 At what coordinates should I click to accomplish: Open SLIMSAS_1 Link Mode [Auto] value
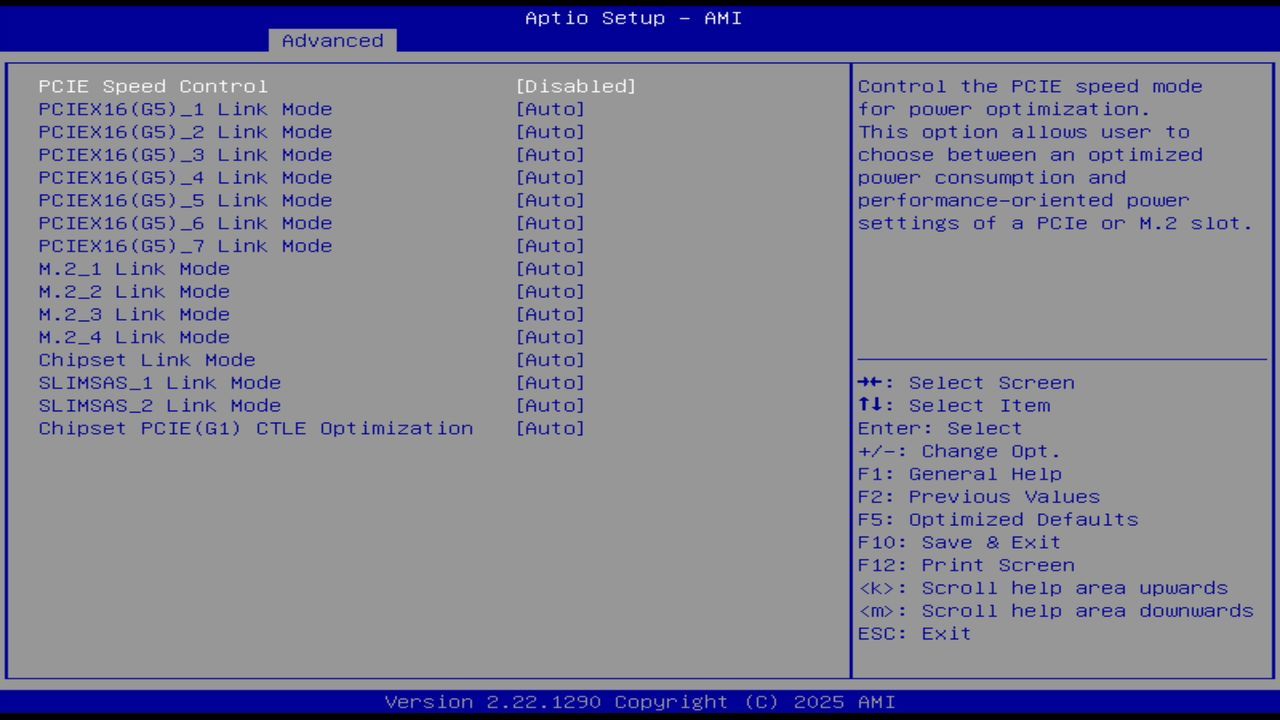pyautogui.click(x=549, y=383)
